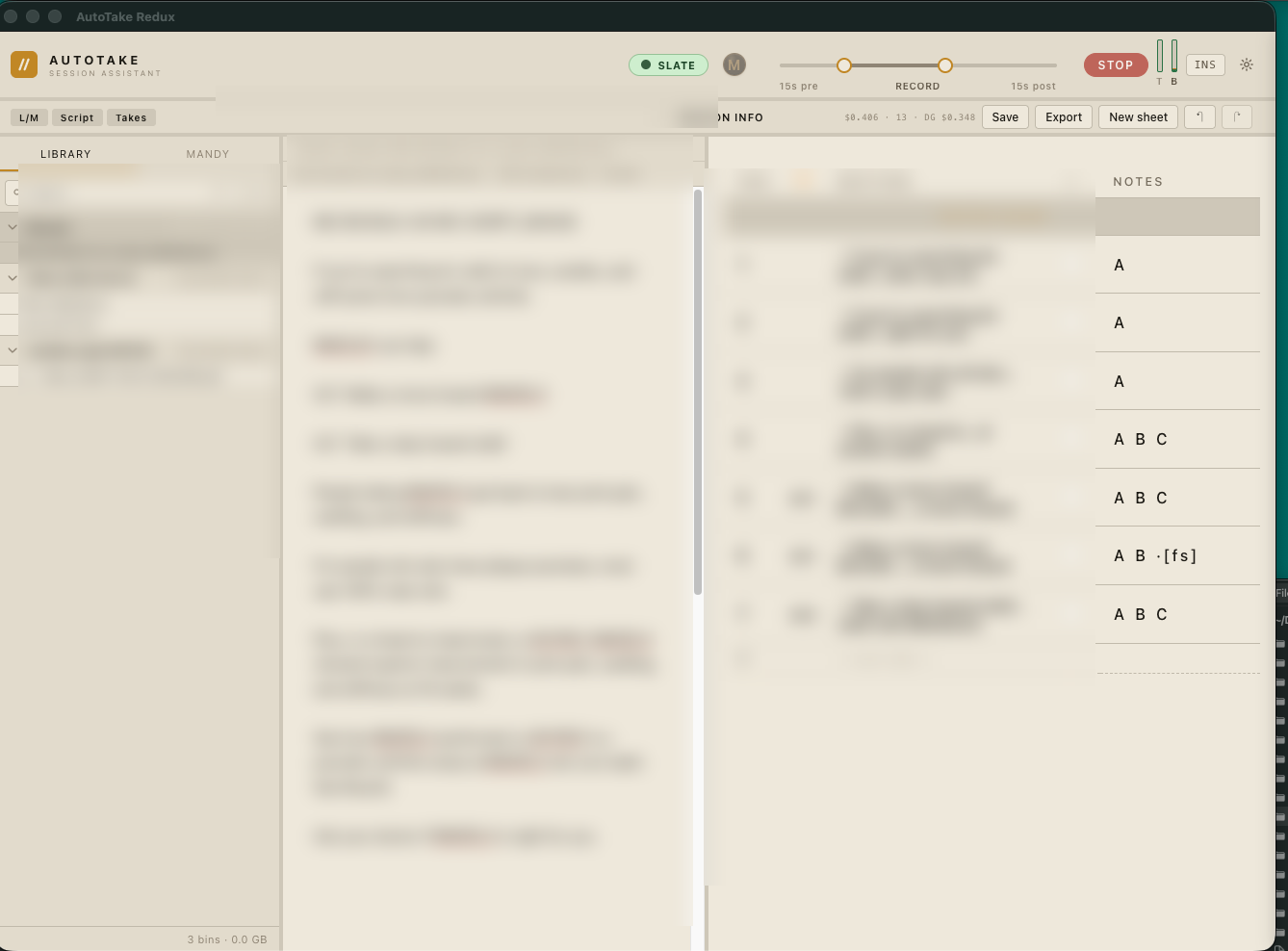Create a New sheet

click(x=1138, y=116)
